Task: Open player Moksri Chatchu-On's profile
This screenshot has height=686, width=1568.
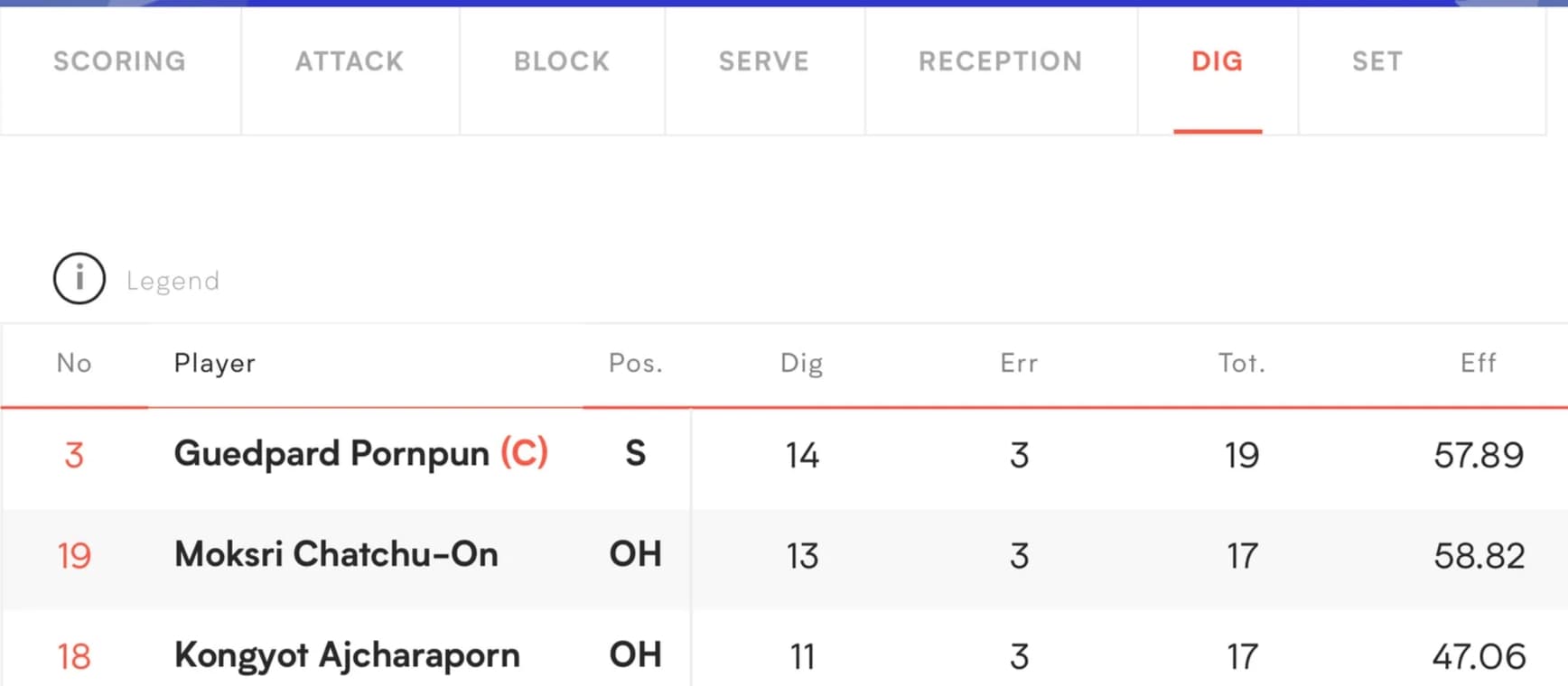Action: pos(336,554)
